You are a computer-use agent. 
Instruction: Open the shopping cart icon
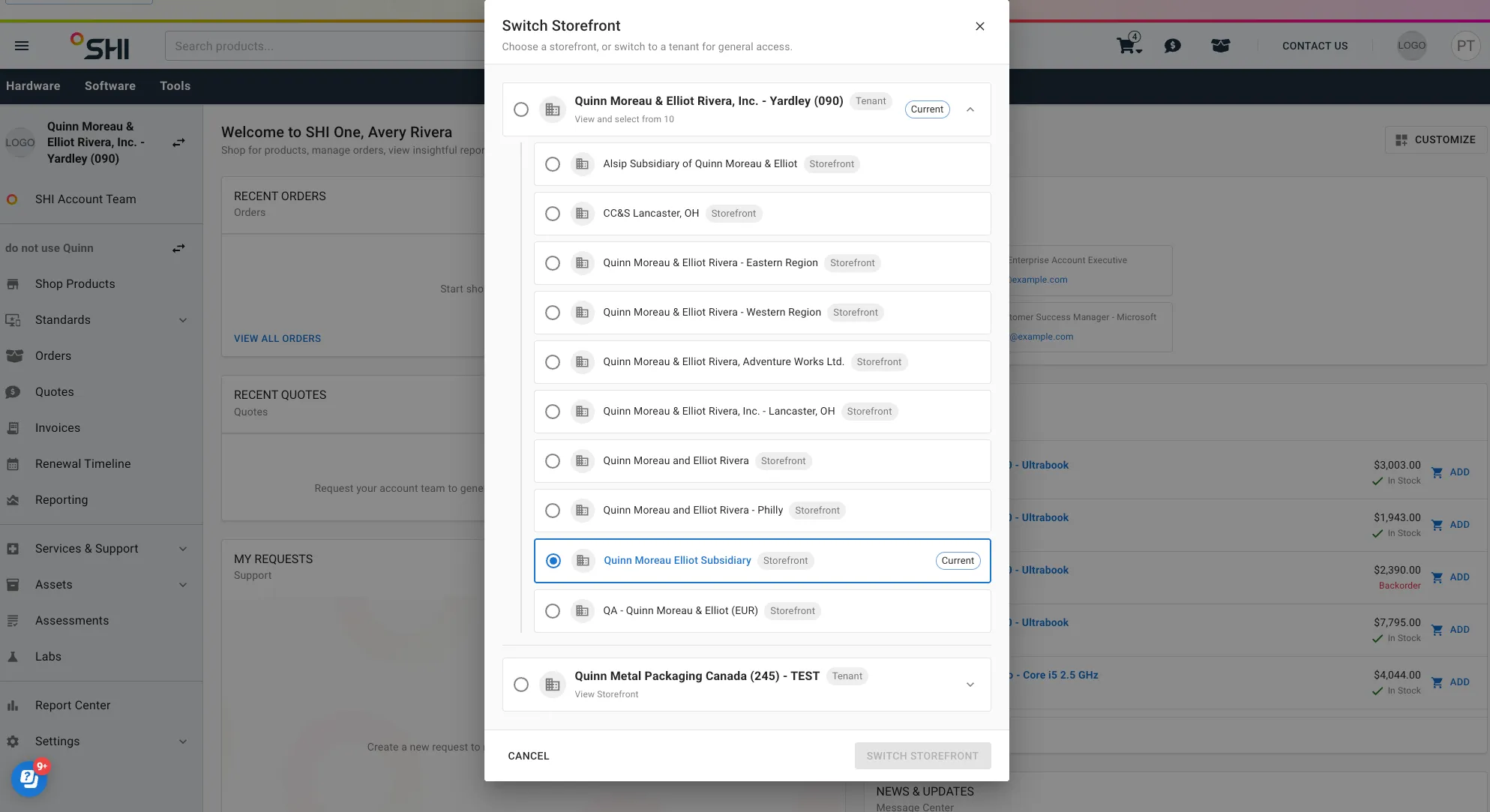1128,45
